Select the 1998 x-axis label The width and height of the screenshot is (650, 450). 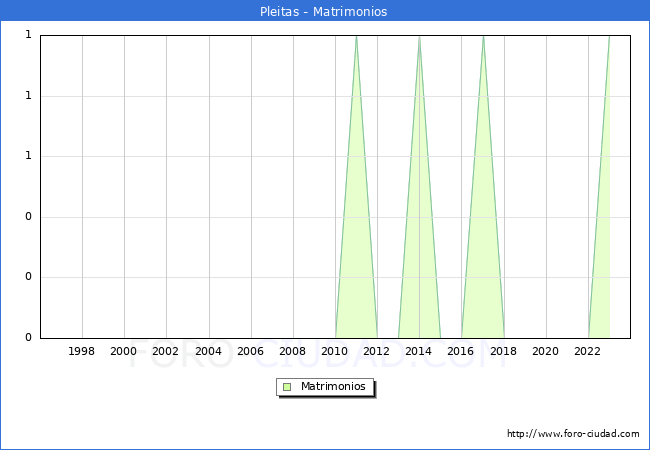point(82,351)
